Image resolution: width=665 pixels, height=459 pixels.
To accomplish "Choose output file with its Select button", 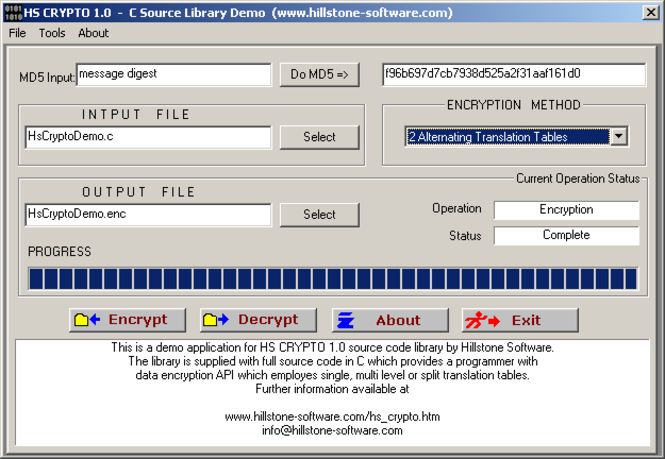I will coord(319,215).
